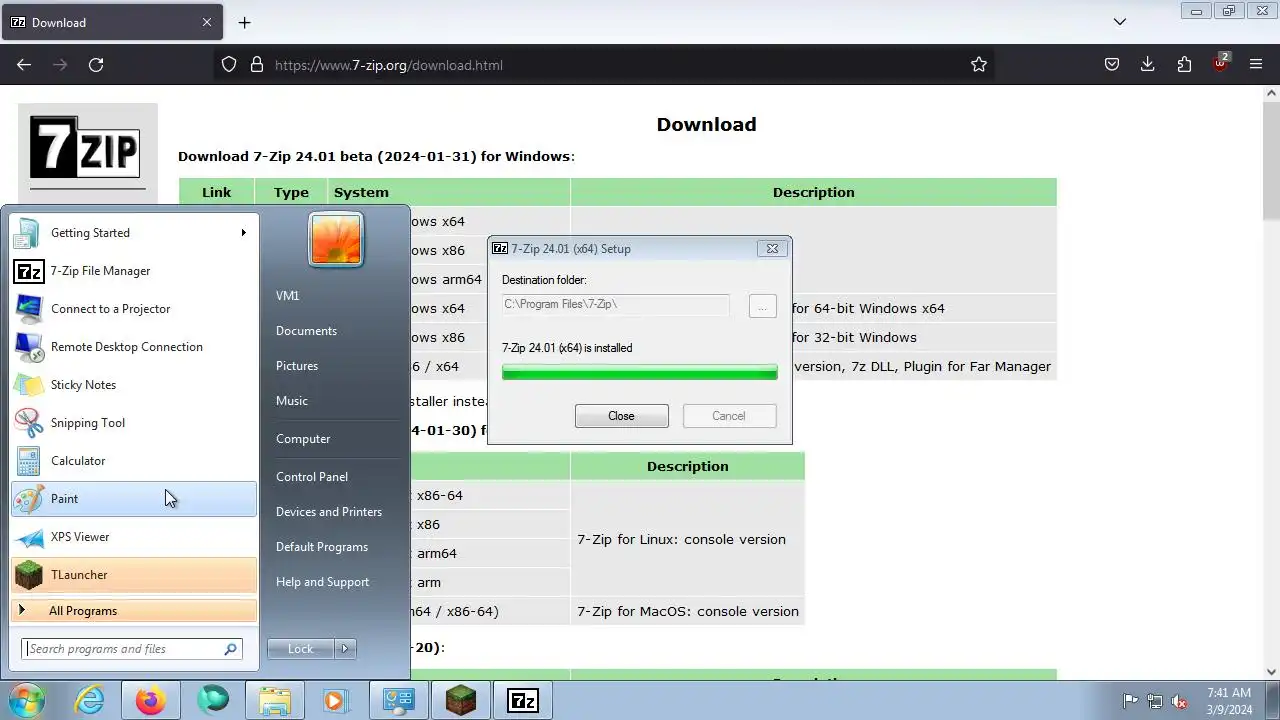Image resolution: width=1280 pixels, height=720 pixels.
Task: Open the list all tabs dropdown
Action: 1120,22
